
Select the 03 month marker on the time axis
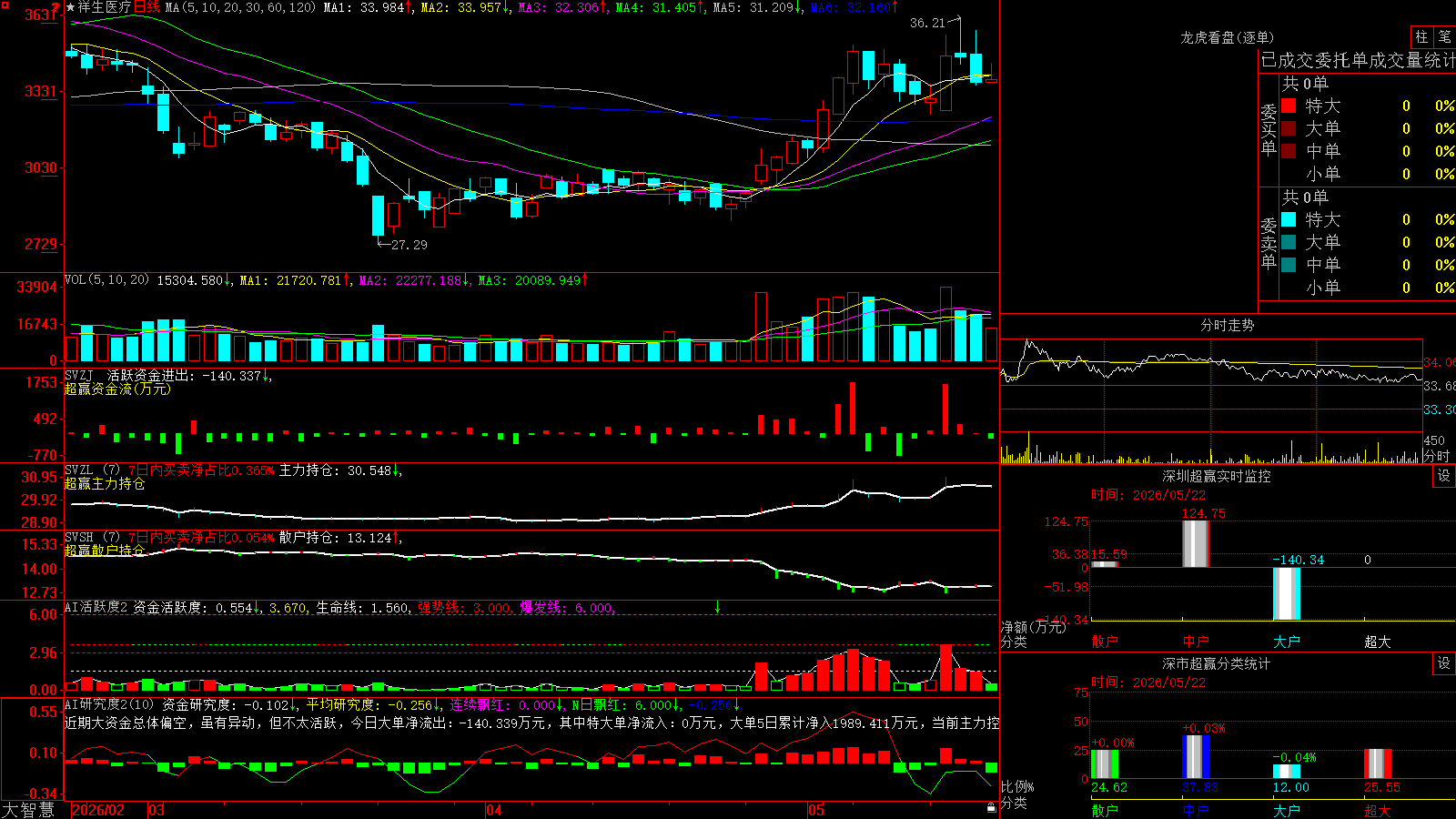pyautogui.click(x=157, y=810)
